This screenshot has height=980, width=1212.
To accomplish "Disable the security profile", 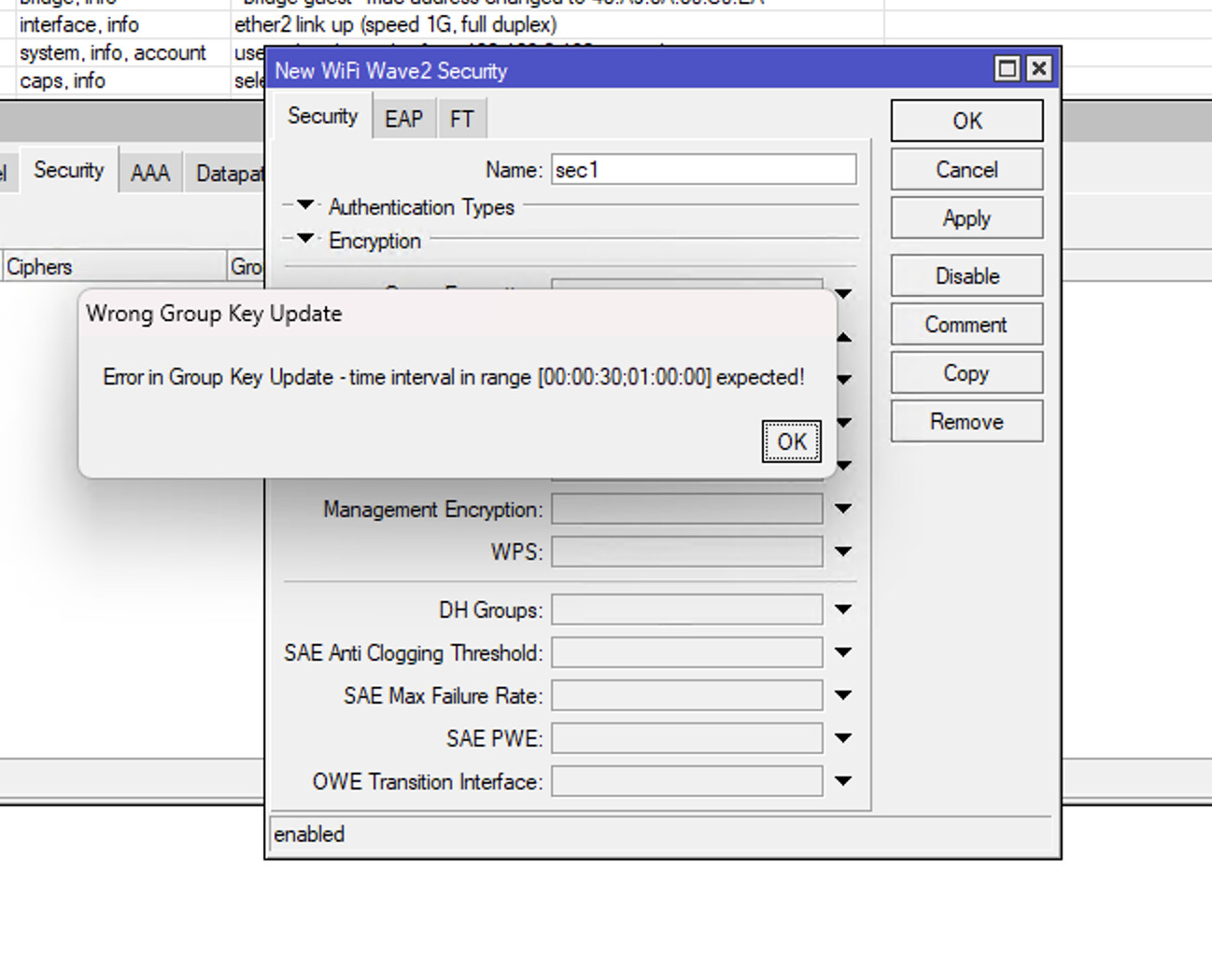I will pos(966,276).
